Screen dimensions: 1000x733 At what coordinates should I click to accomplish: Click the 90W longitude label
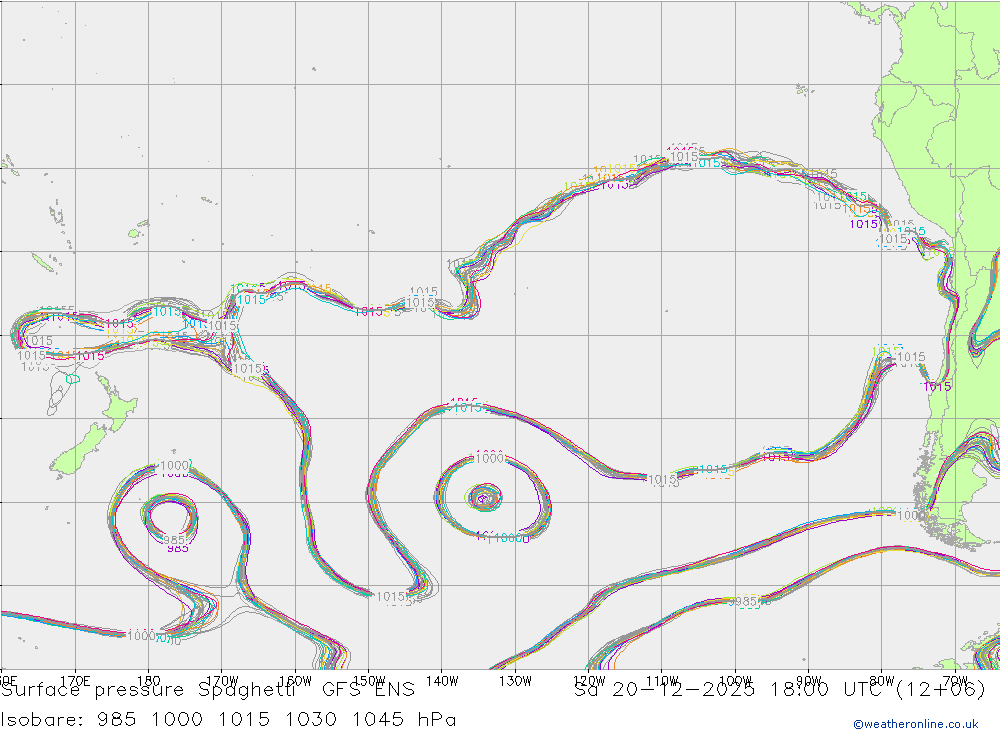coord(809,681)
